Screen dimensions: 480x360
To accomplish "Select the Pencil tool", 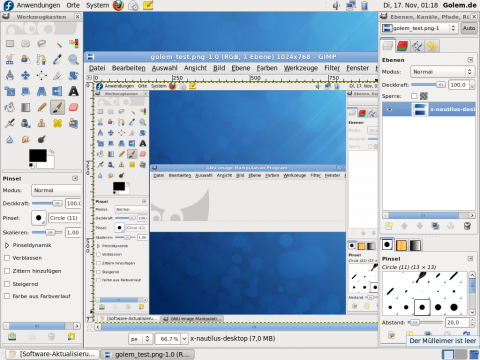I will 42,107.
